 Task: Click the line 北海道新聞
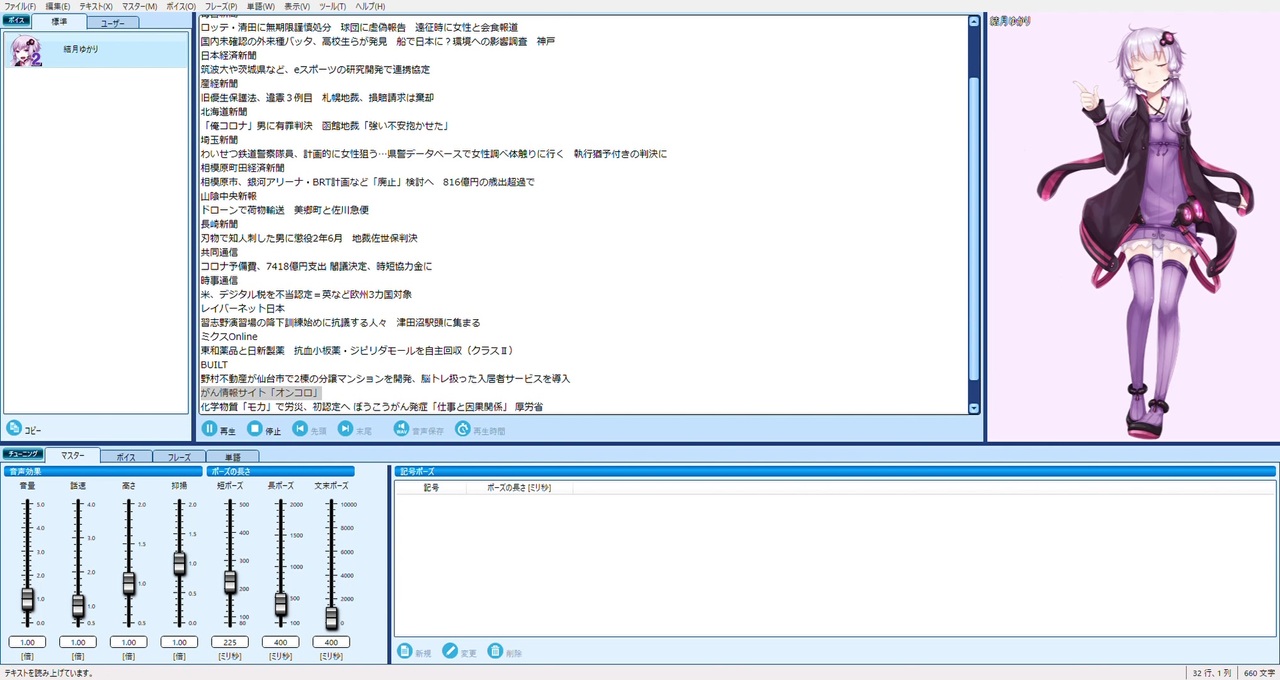click(224, 112)
